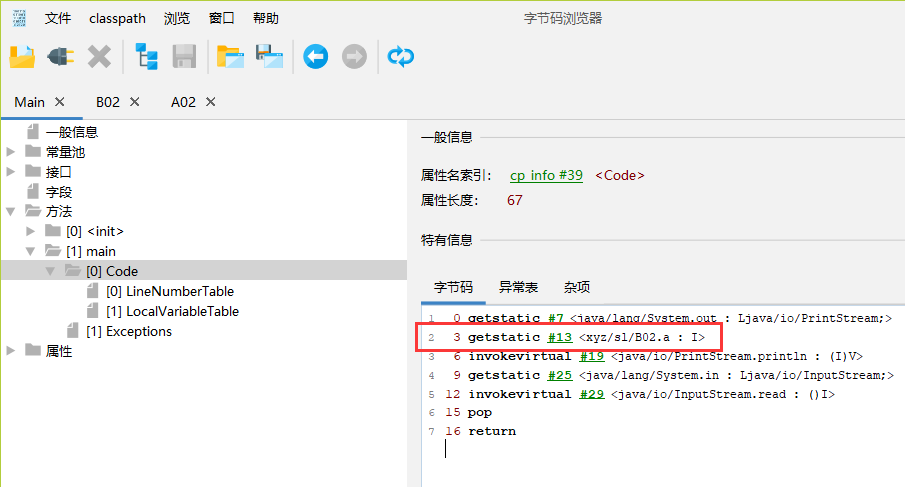The image size is (905, 487).
Task: Collapse the 方法 tree node arrow
Action: [x=10, y=212]
